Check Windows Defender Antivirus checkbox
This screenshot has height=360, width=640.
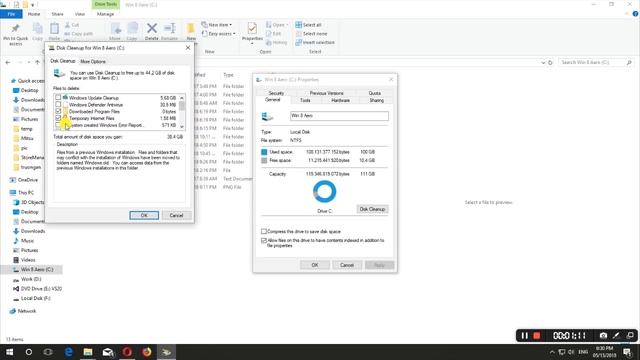58,104
